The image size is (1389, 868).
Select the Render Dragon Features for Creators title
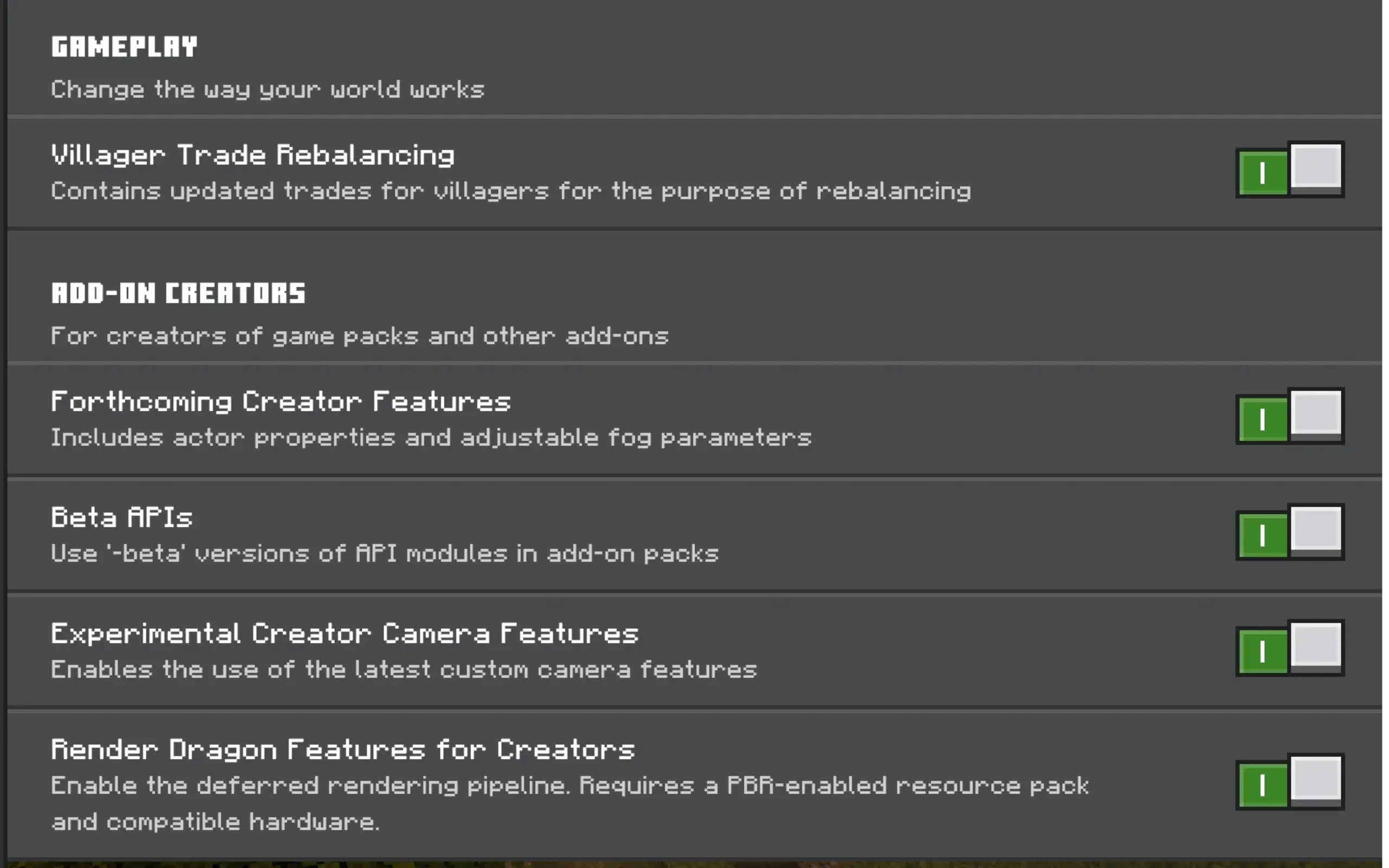(x=343, y=750)
